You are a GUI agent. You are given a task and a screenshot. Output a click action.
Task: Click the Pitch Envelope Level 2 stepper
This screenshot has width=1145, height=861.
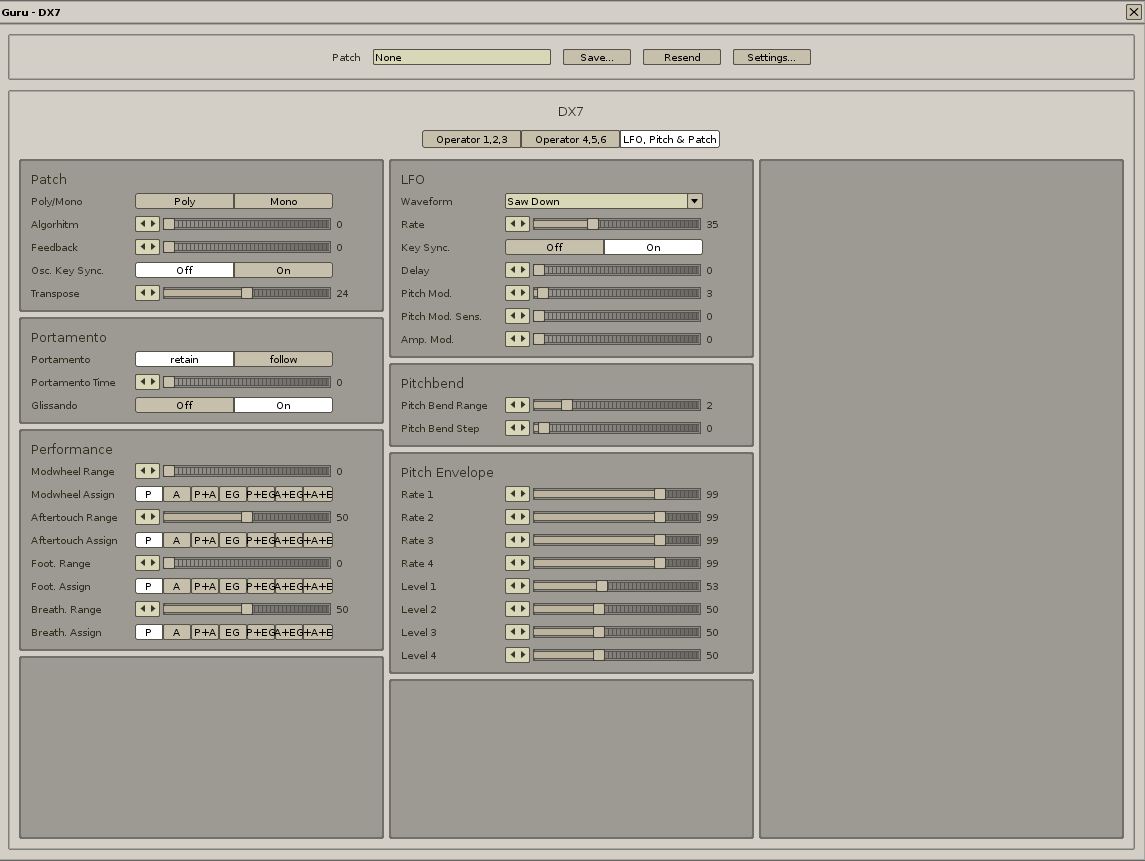pyautogui.click(x=517, y=609)
